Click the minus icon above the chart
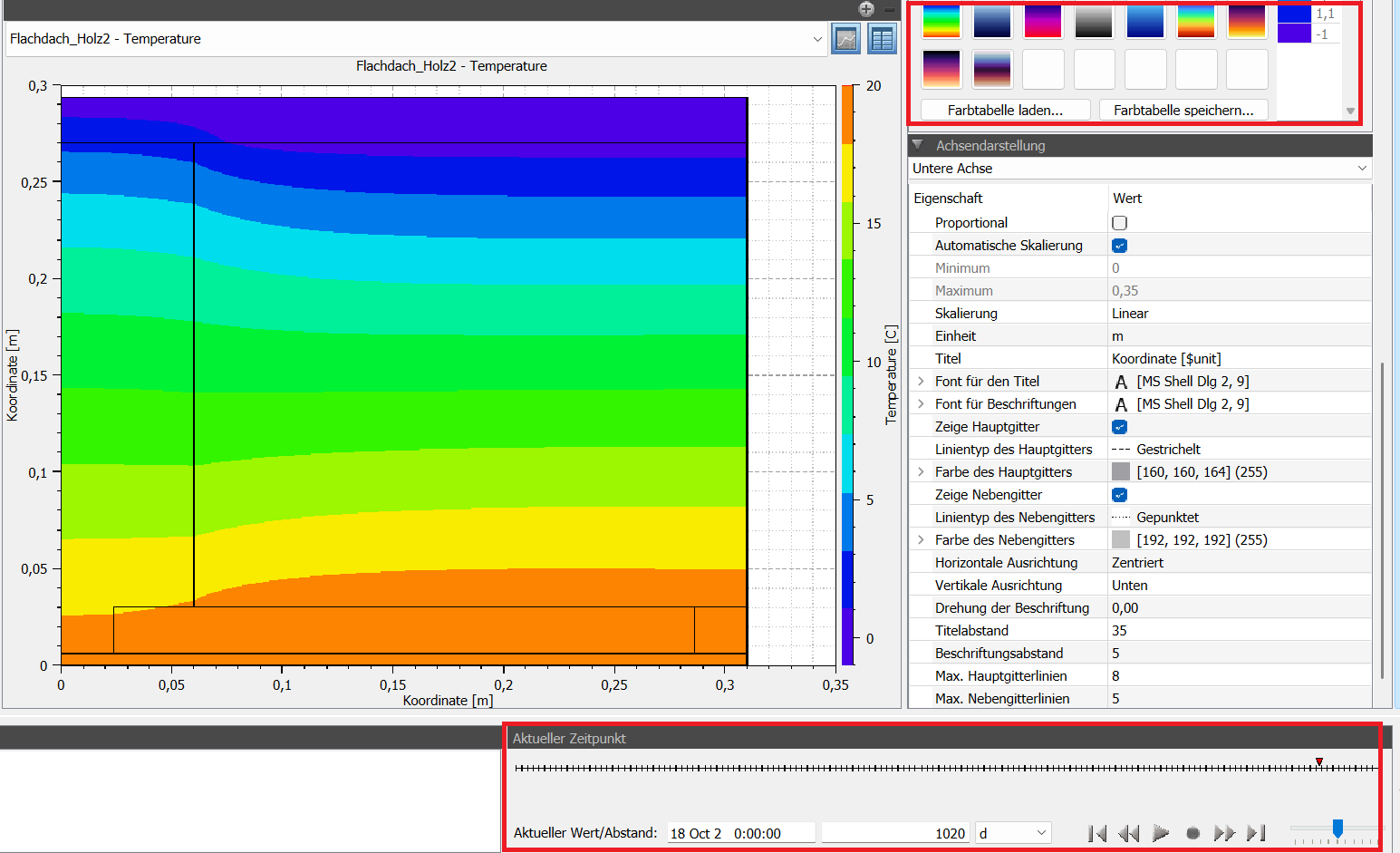 tap(890, 9)
